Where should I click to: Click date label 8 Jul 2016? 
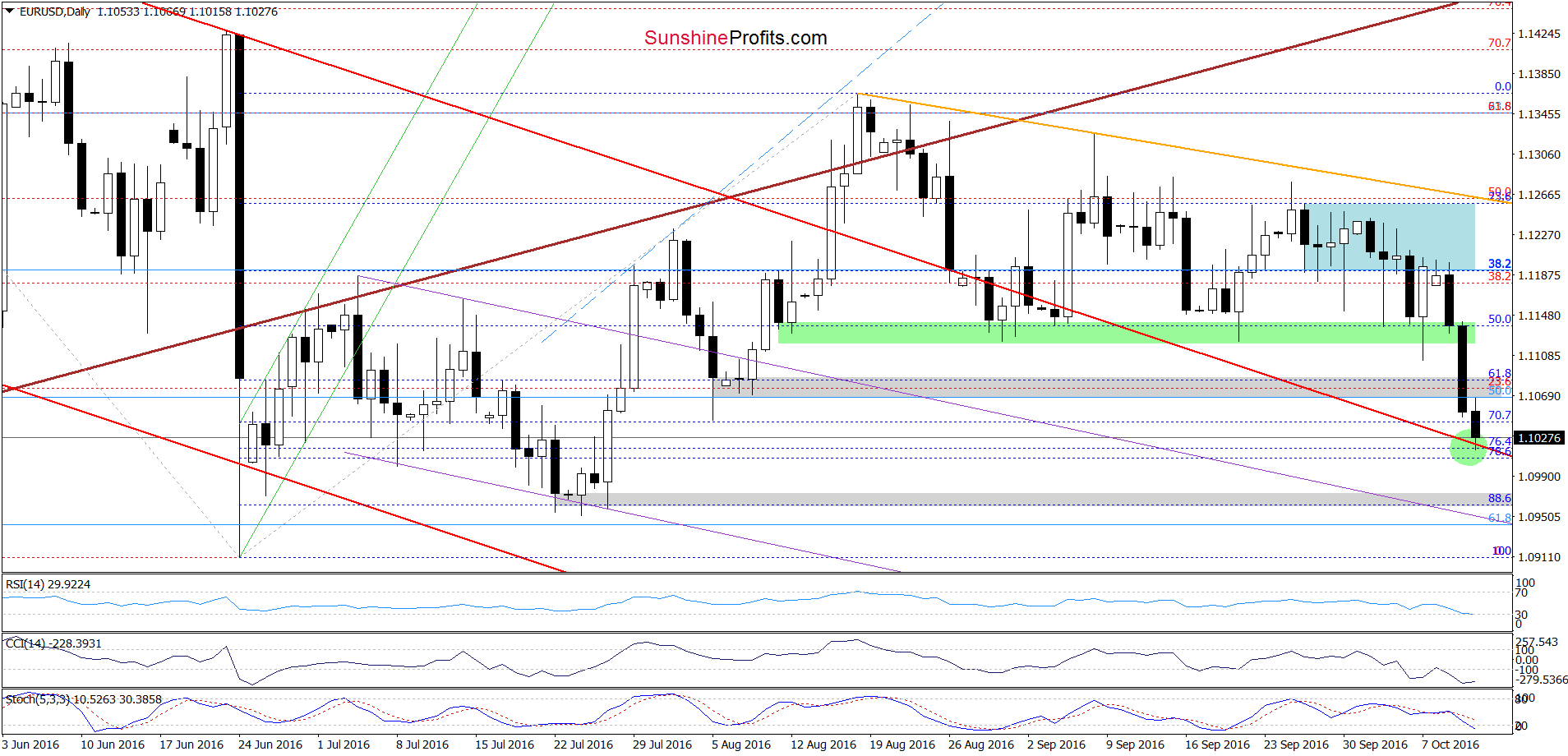(422, 744)
